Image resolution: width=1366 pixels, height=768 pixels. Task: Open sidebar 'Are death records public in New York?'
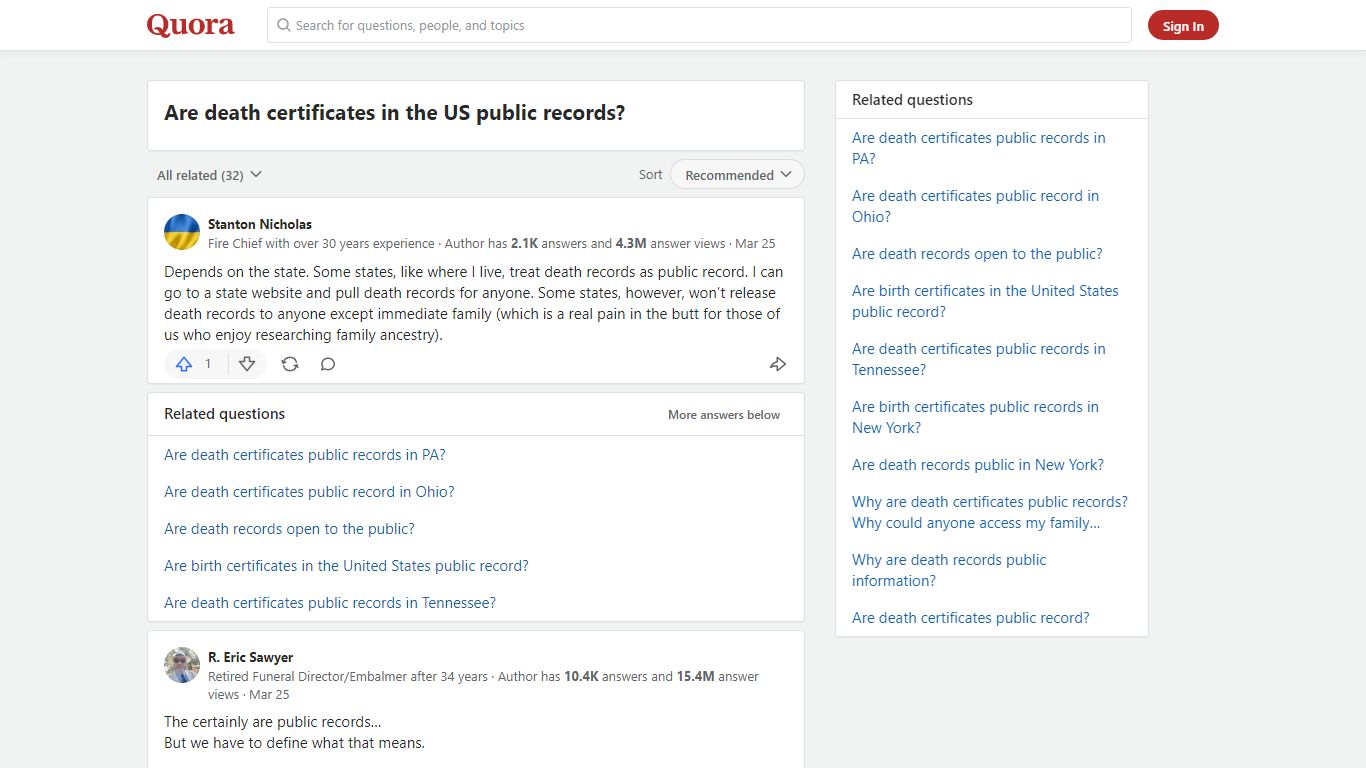978,465
